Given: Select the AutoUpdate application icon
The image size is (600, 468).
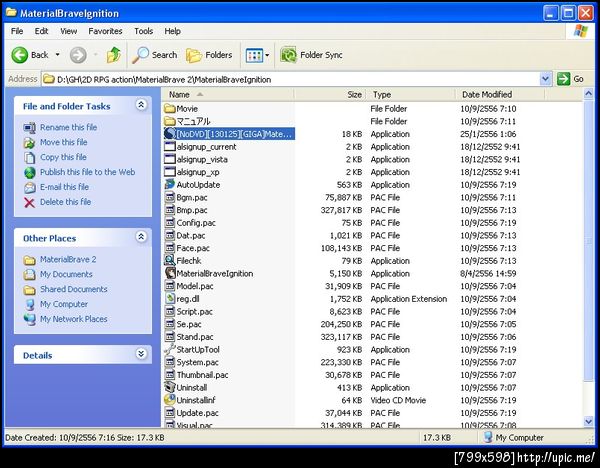Looking at the screenshot, I should (170, 184).
